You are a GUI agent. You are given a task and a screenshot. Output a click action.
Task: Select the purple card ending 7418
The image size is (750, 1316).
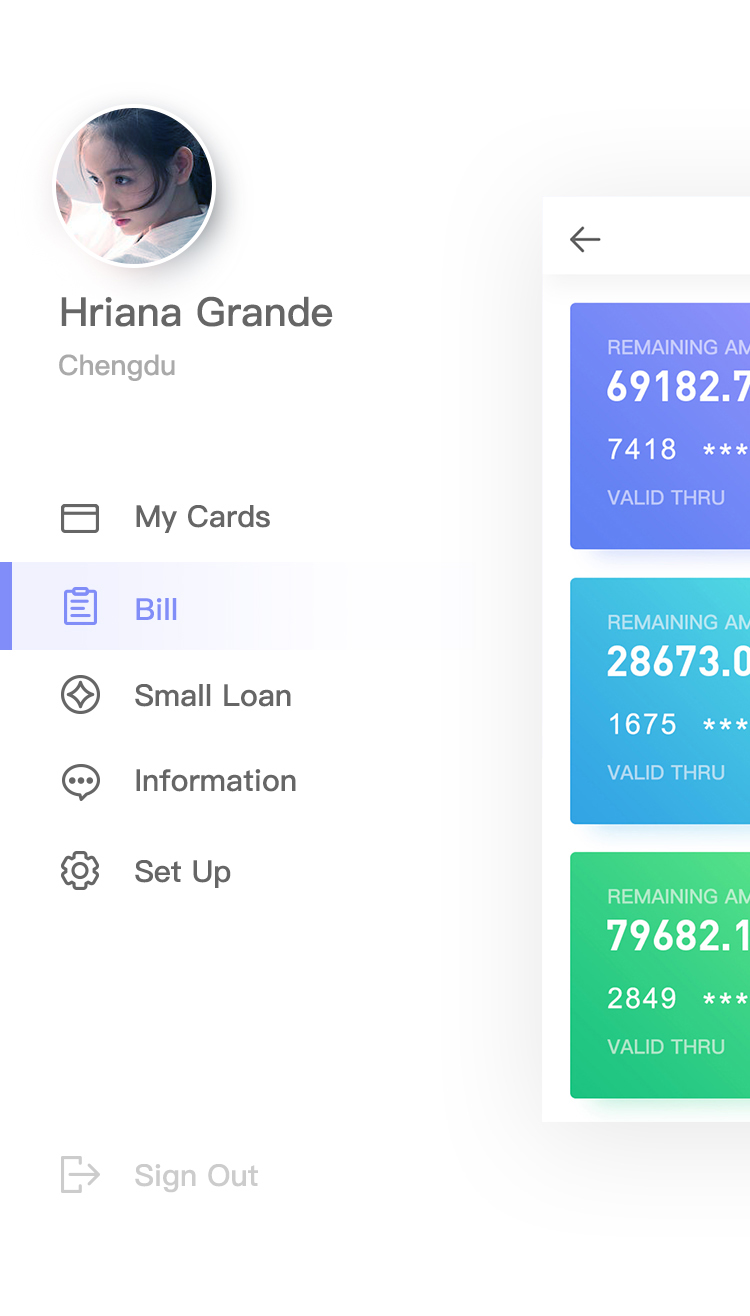(x=660, y=426)
